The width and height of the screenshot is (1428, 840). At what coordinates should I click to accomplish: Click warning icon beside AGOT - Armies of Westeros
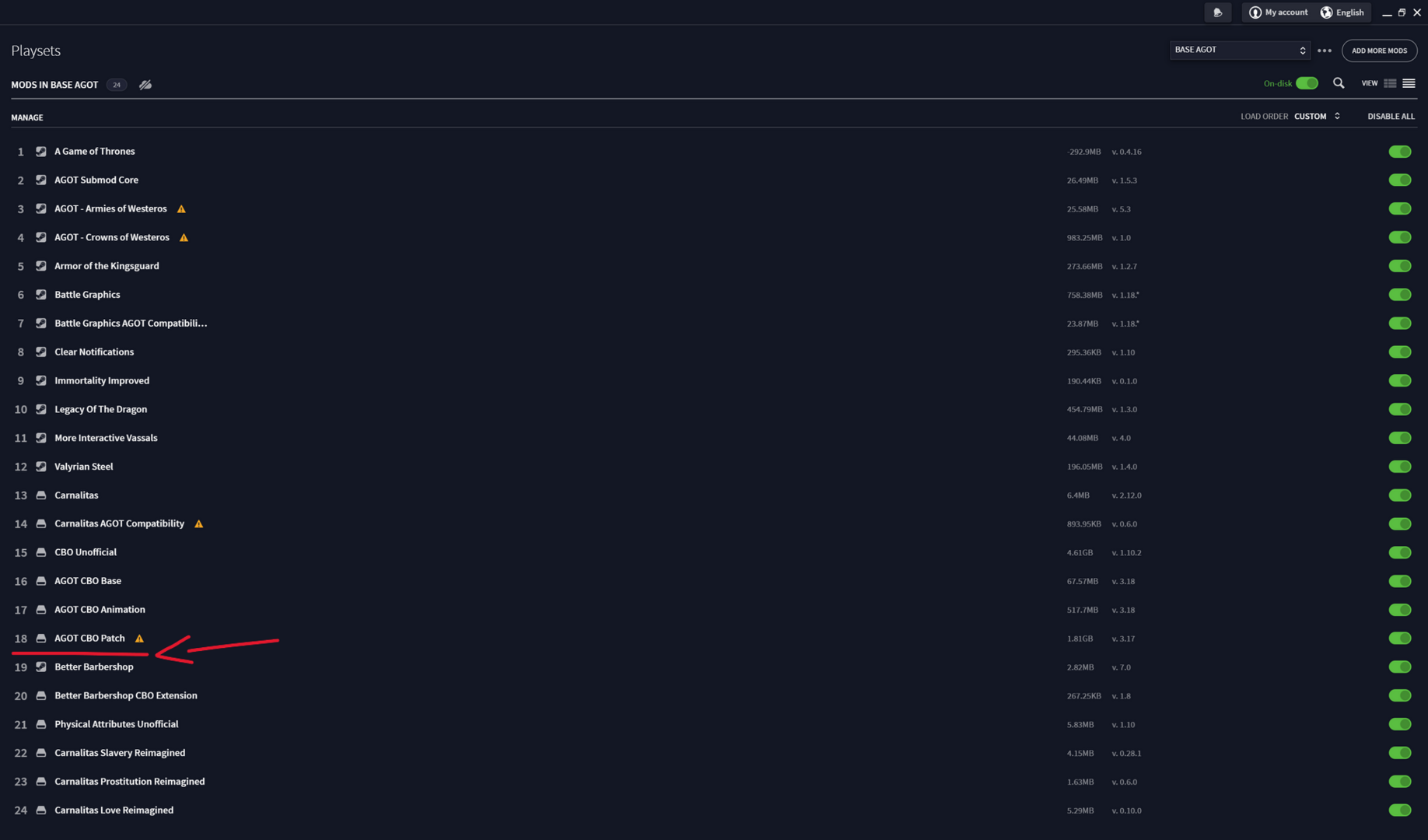pyautogui.click(x=181, y=209)
